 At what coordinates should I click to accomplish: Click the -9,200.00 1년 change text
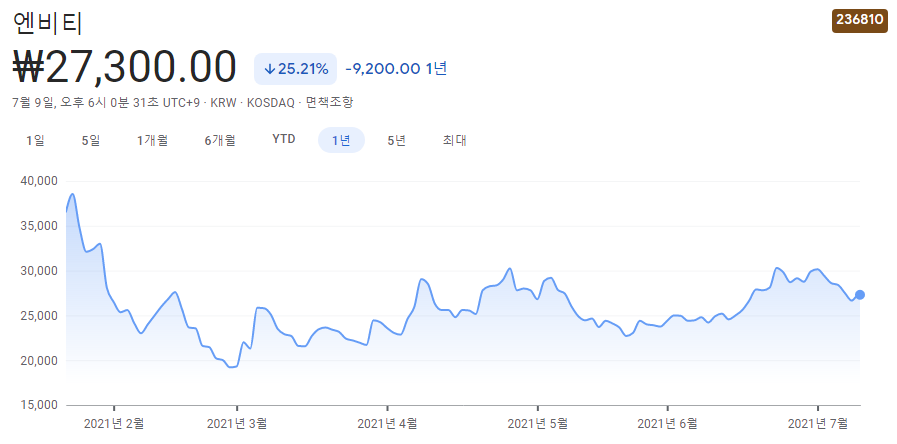pyautogui.click(x=396, y=69)
